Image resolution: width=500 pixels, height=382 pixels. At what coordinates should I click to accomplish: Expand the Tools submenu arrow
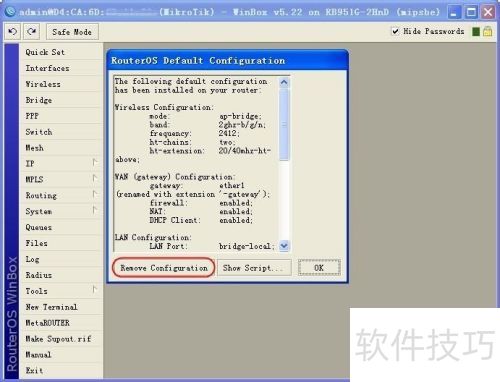point(95,290)
